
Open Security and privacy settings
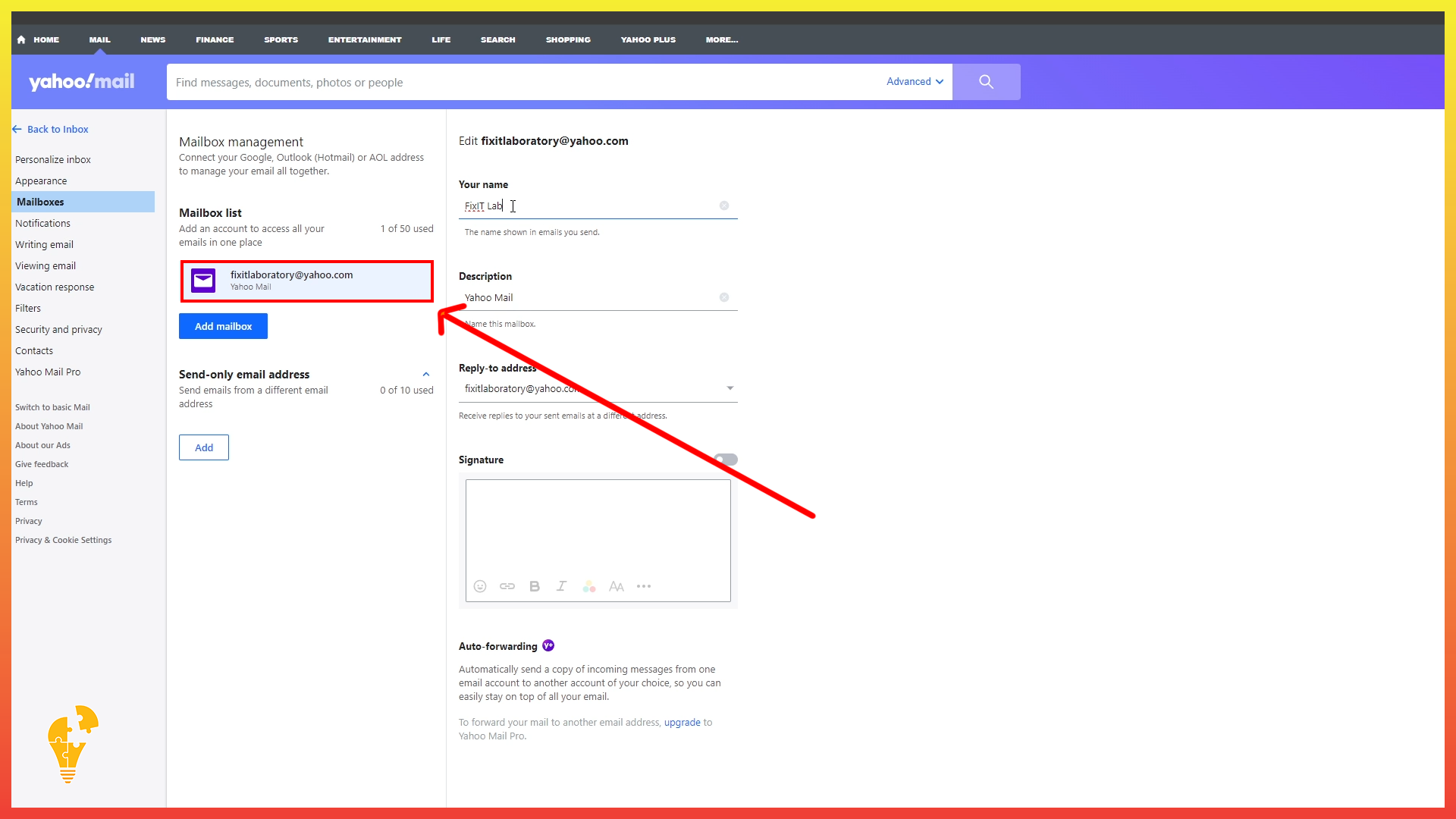58,329
